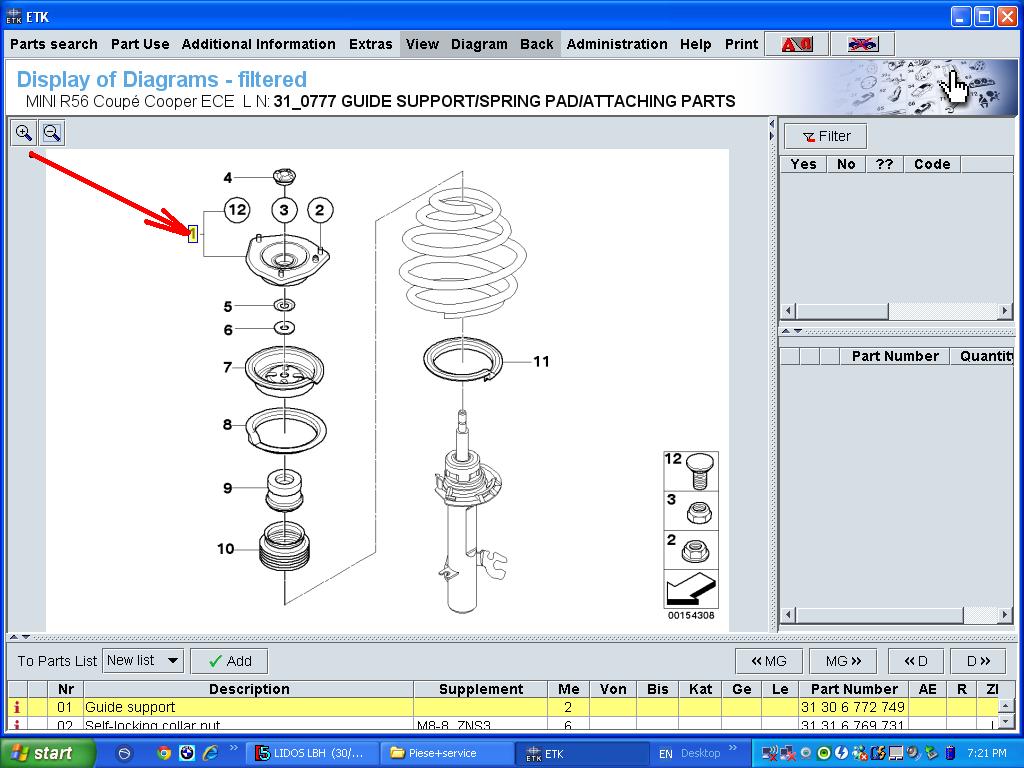The height and width of the screenshot is (768, 1024).
Task: Click the arrow thumbnail in diagram legend
Action: pyautogui.click(x=691, y=586)
